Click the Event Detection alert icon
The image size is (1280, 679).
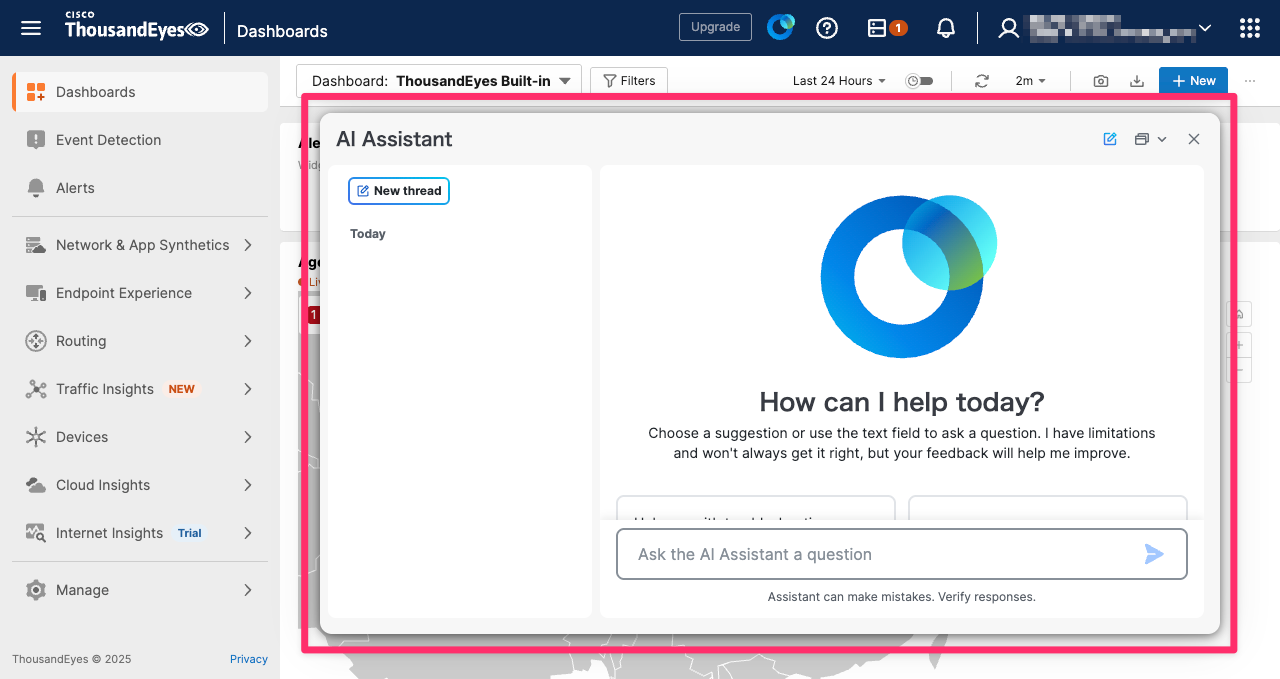(36, 140)
